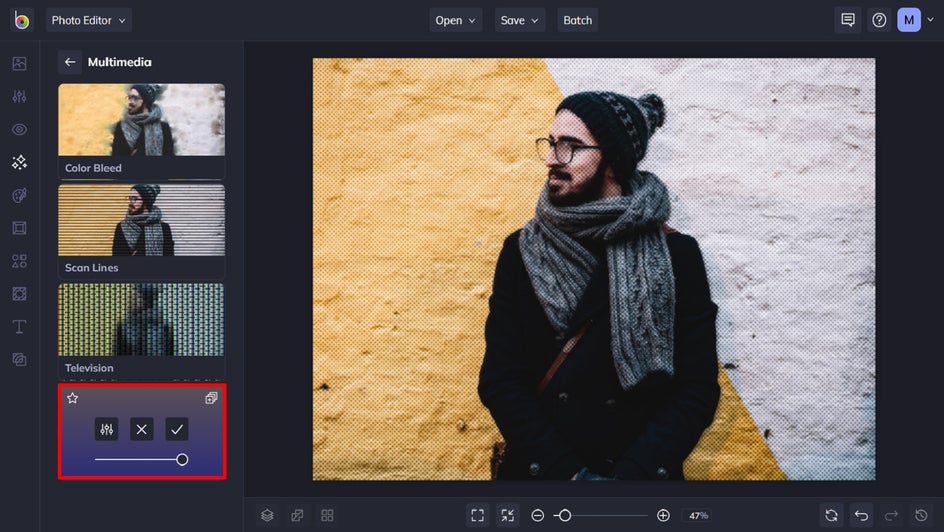Screen dimensions: 944x532
Task: Open the Touch Up eye sidebar icon
Action: 19,129
